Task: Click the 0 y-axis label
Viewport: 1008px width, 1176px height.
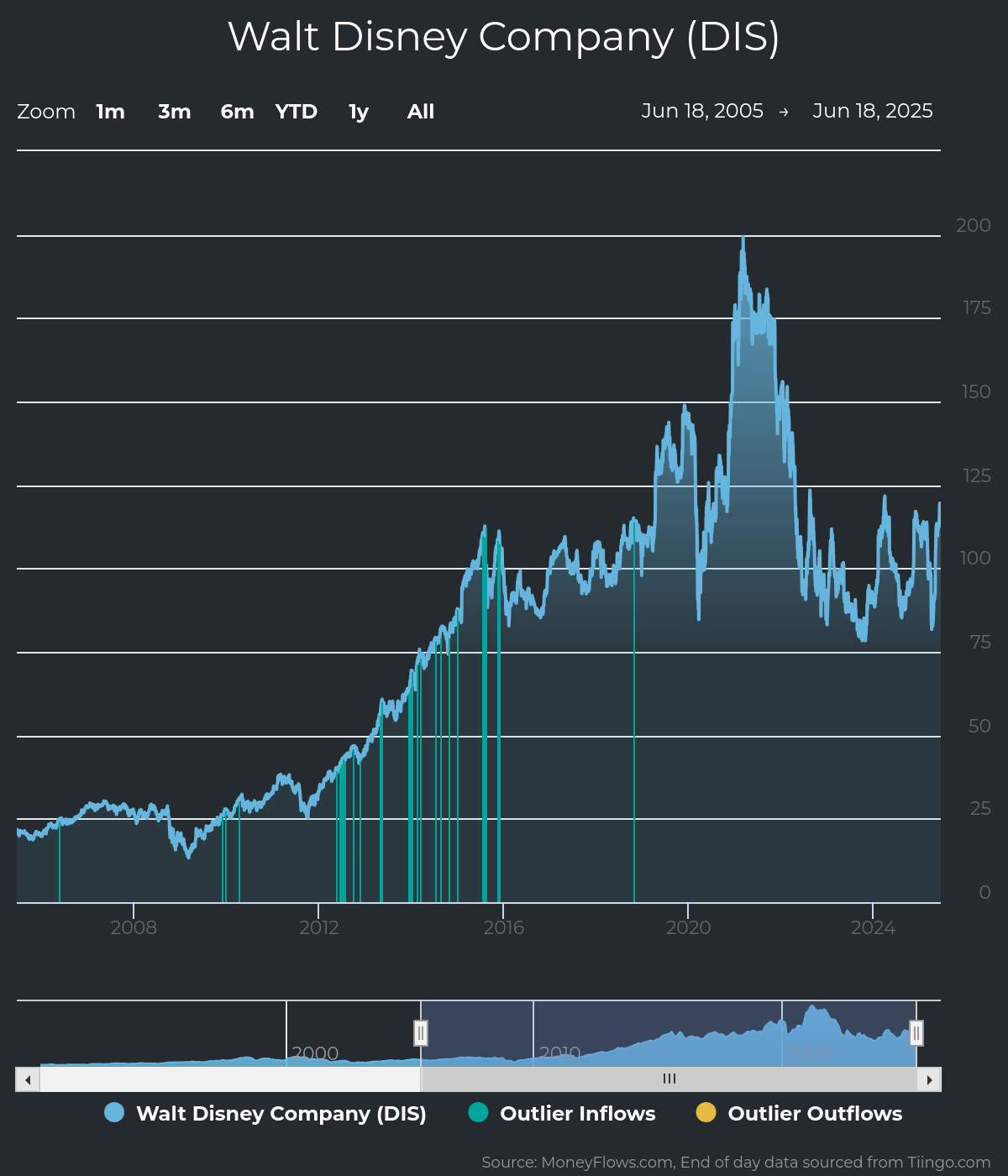Action: tap(985, 893)
